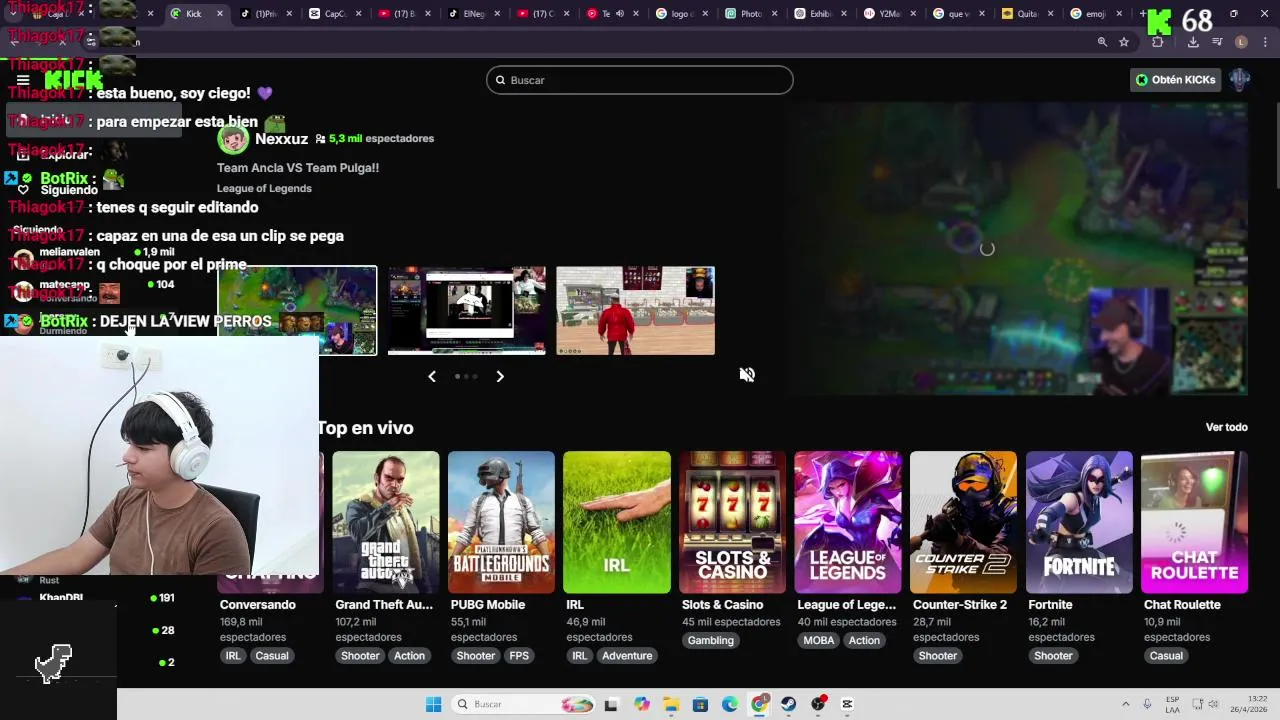
Task: Go to previous featured stream in carousel
Action: (432, 376)
